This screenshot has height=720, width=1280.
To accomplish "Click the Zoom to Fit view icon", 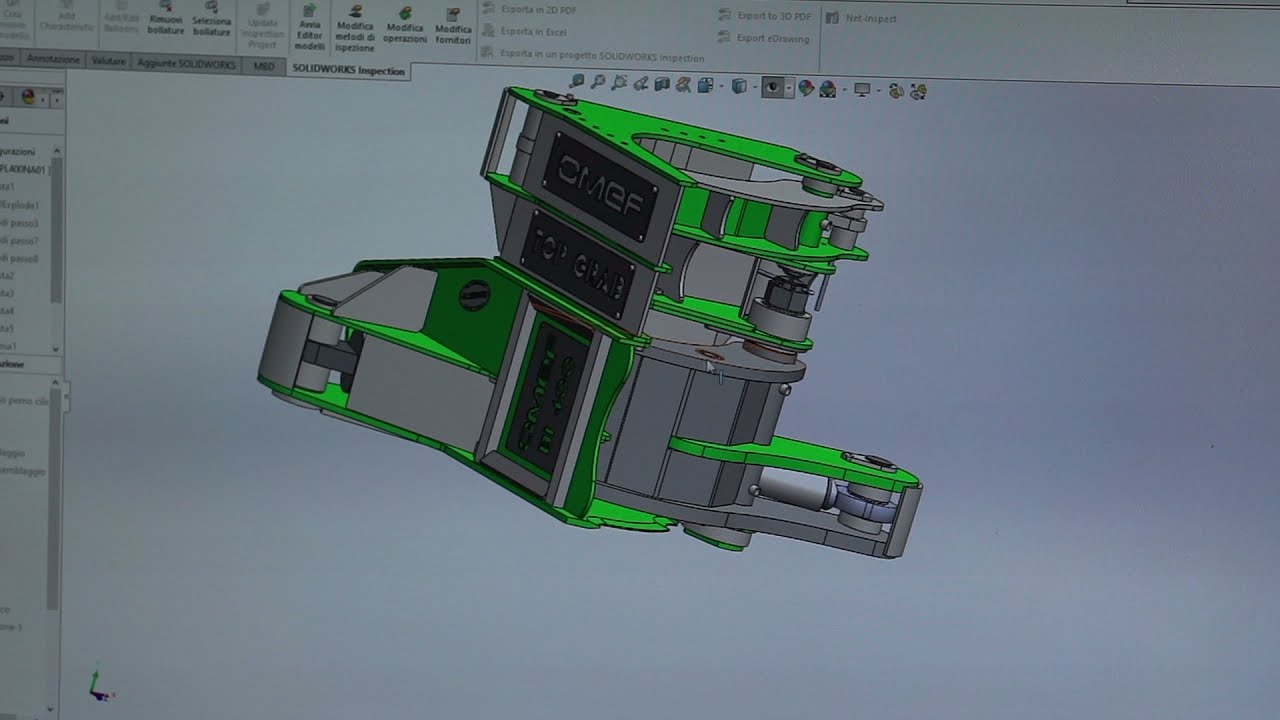I will click(x=575, y=83).
